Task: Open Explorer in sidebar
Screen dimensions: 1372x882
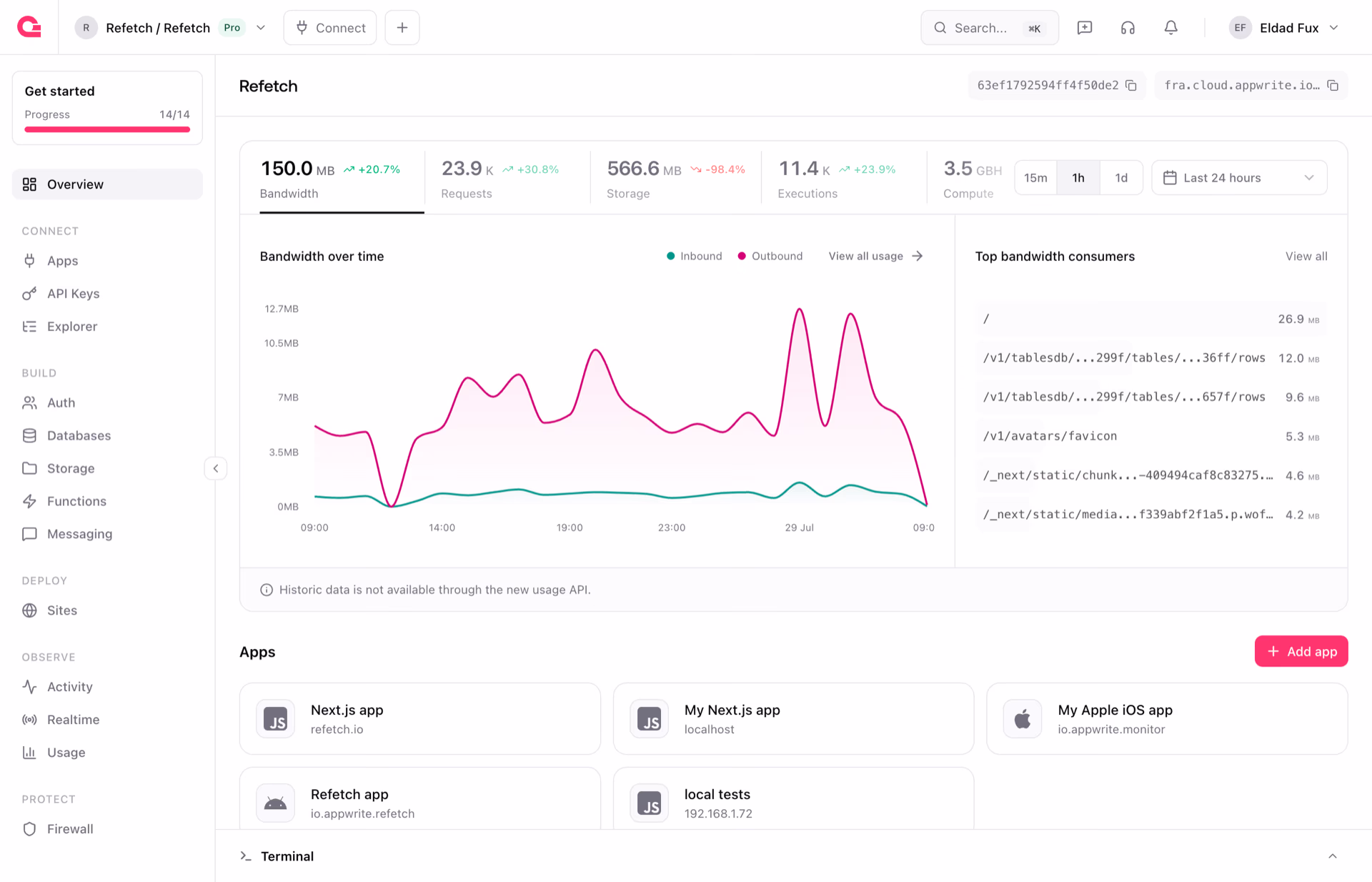Action: [x=107, y=327]
